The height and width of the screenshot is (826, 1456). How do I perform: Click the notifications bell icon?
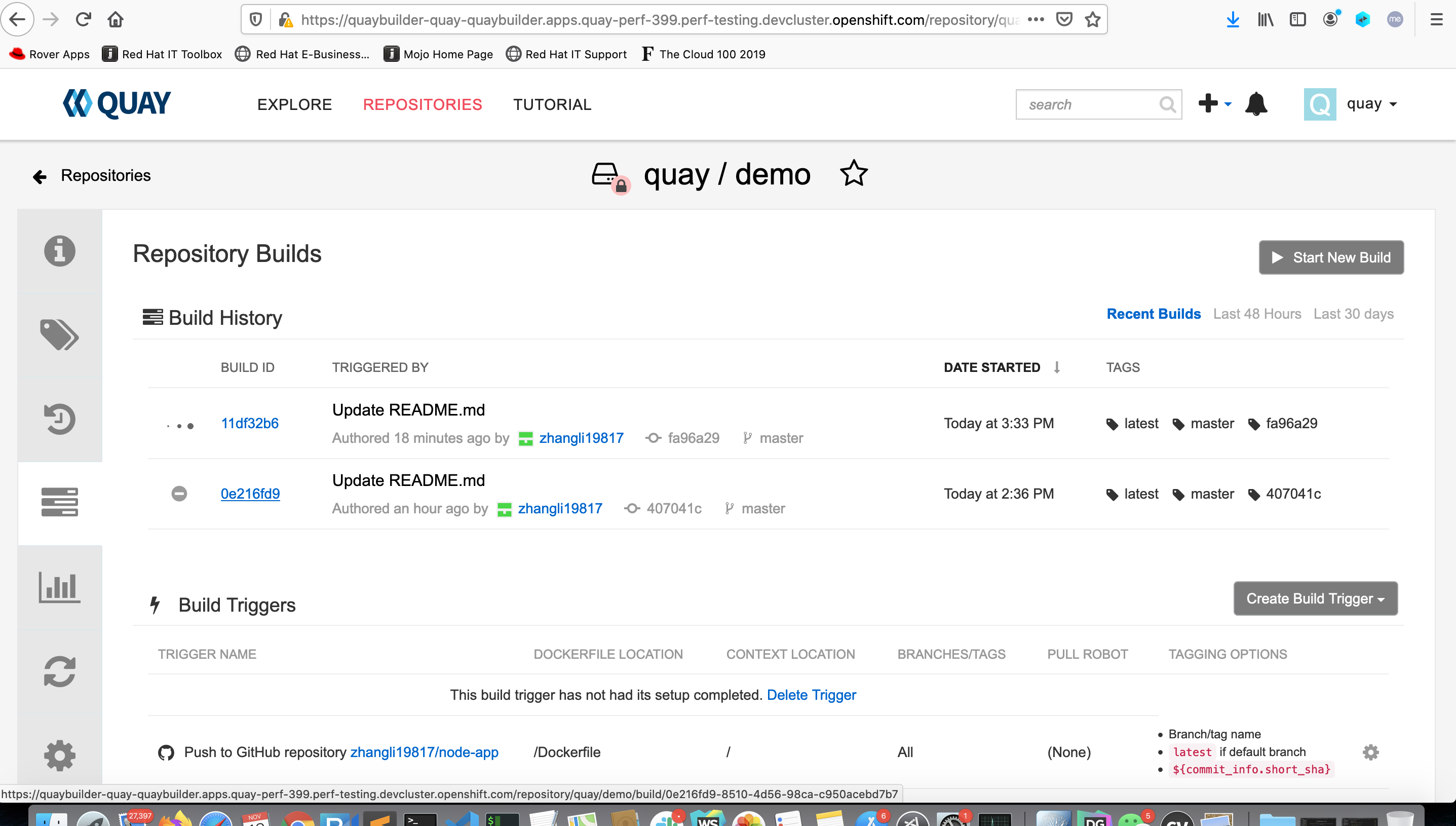pyautogui.click(x=1256, y=104)
